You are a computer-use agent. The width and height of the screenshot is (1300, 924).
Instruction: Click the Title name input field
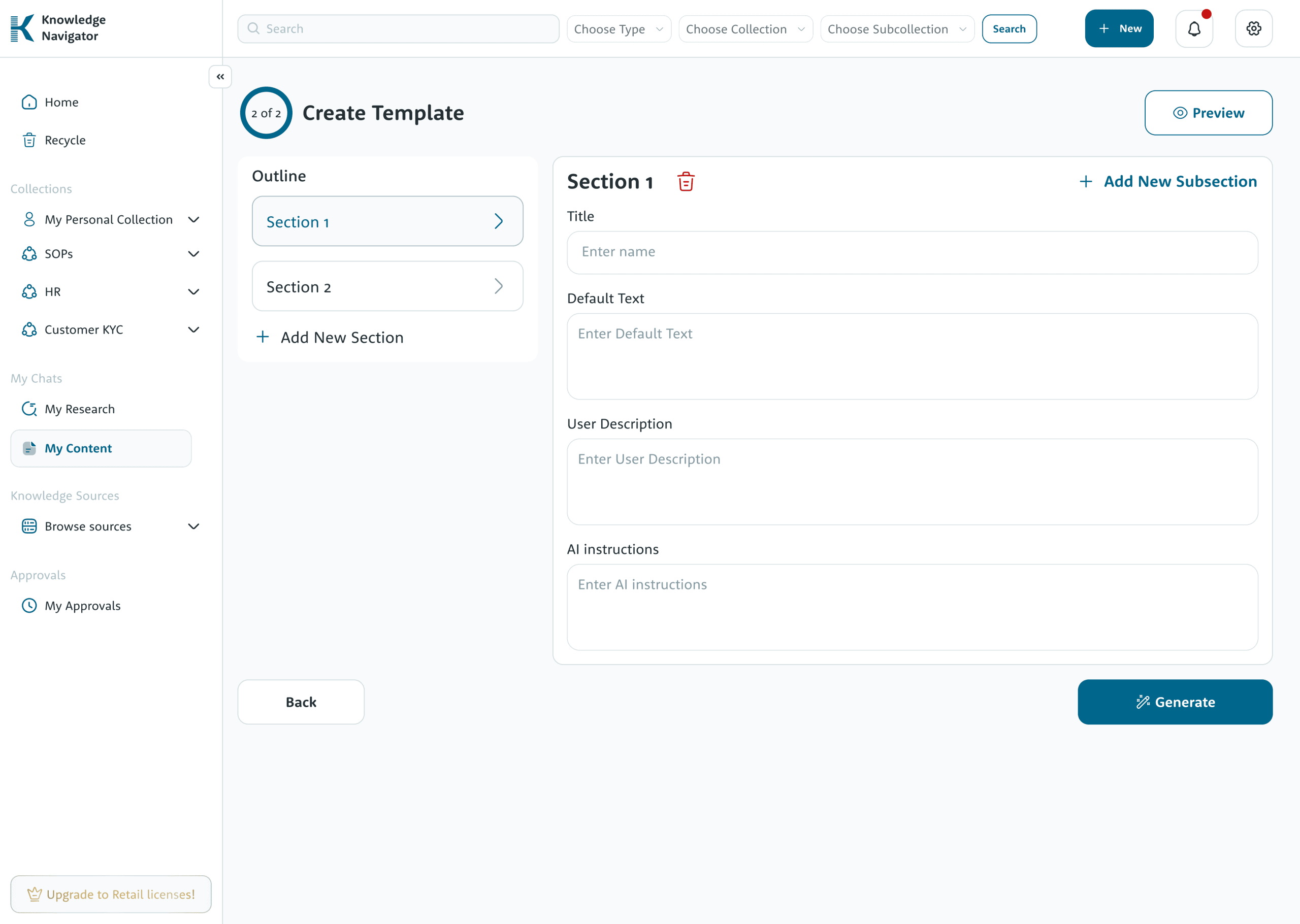(x=912, y=252)
